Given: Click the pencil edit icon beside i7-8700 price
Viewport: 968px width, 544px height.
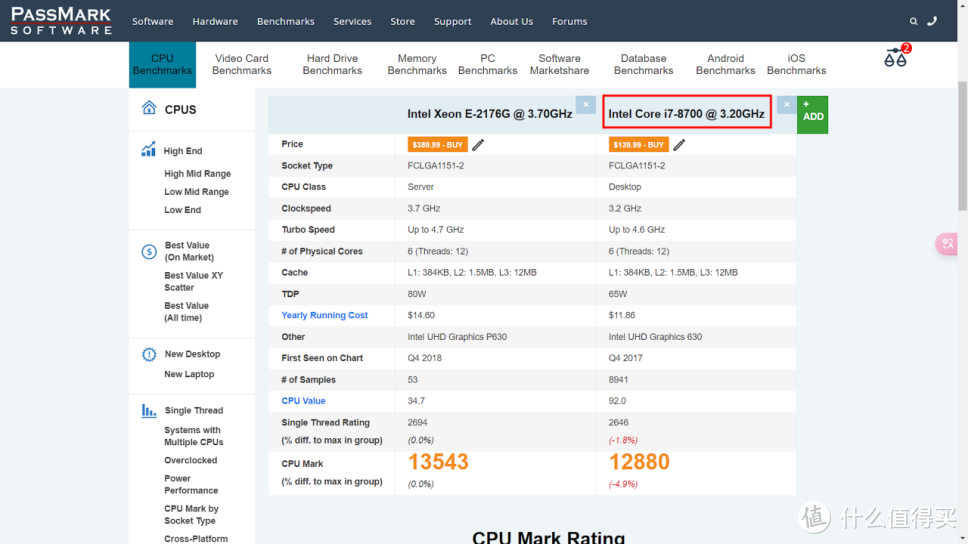Looking at the screenshot, I should click(679, 145).
